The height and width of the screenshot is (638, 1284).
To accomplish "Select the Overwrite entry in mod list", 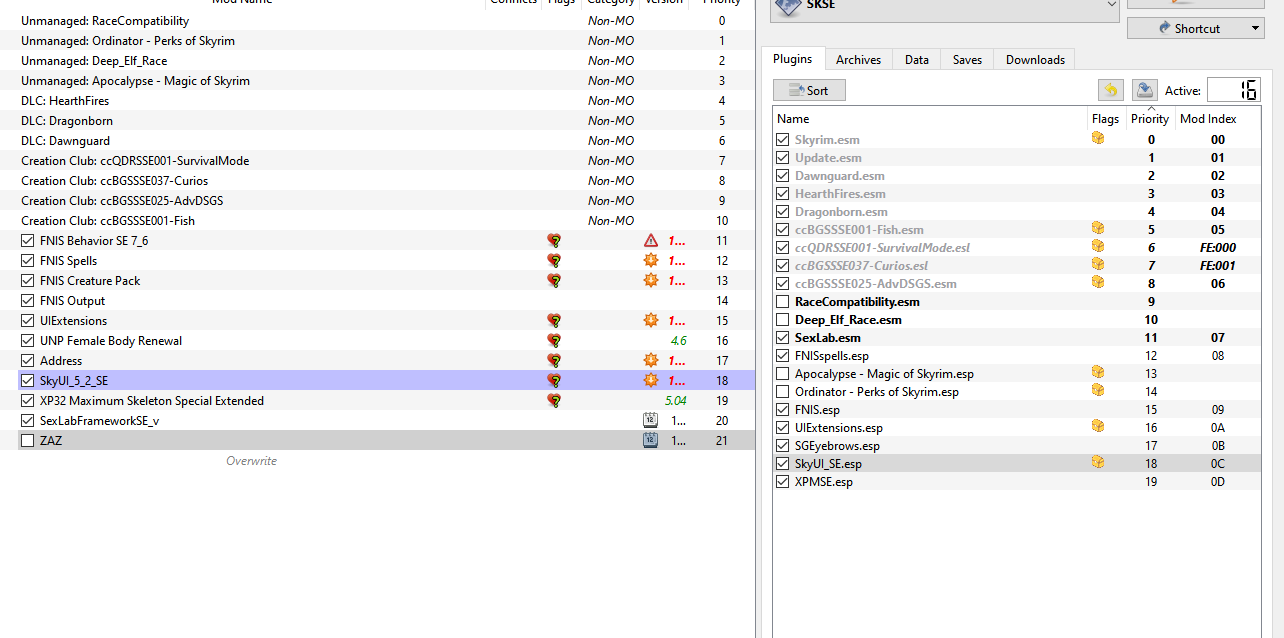I will pyautogui.click(x=251, y=461).
